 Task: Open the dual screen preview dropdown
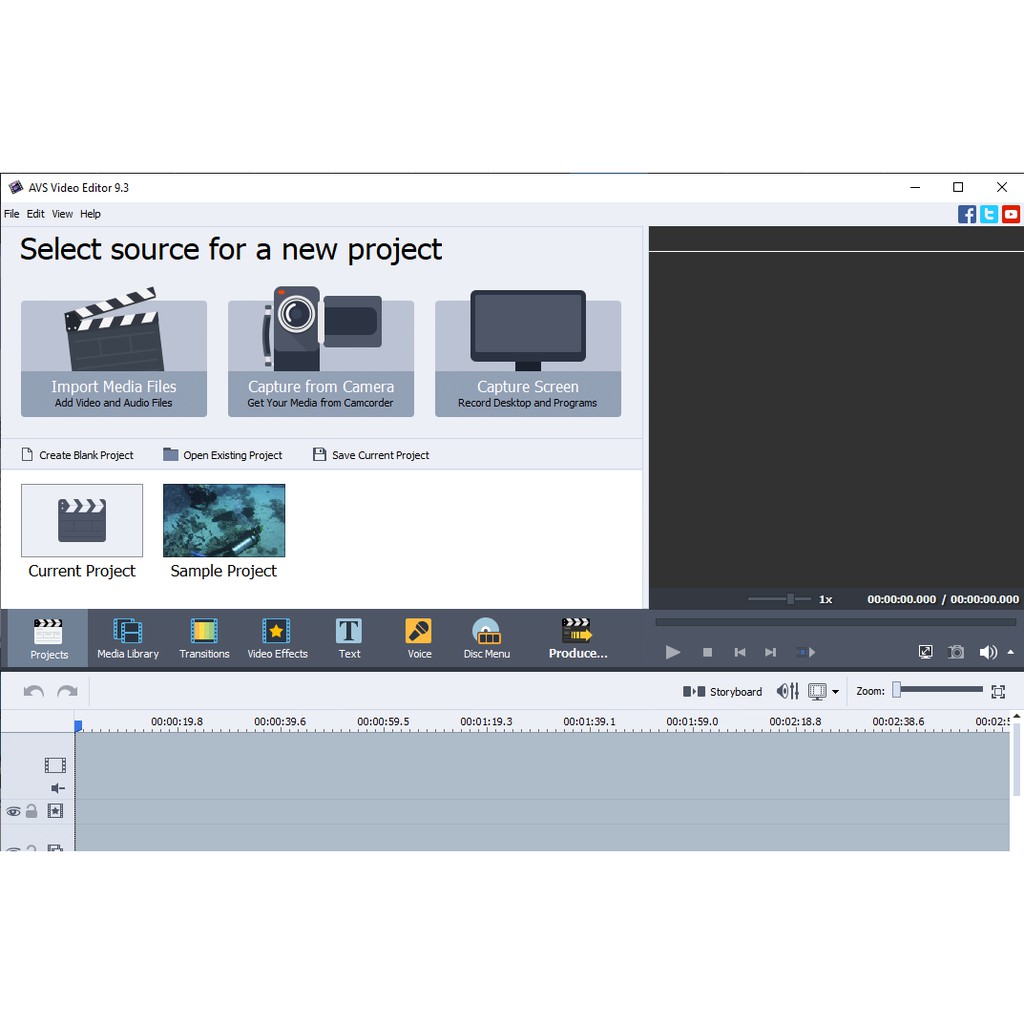point(836,691)
